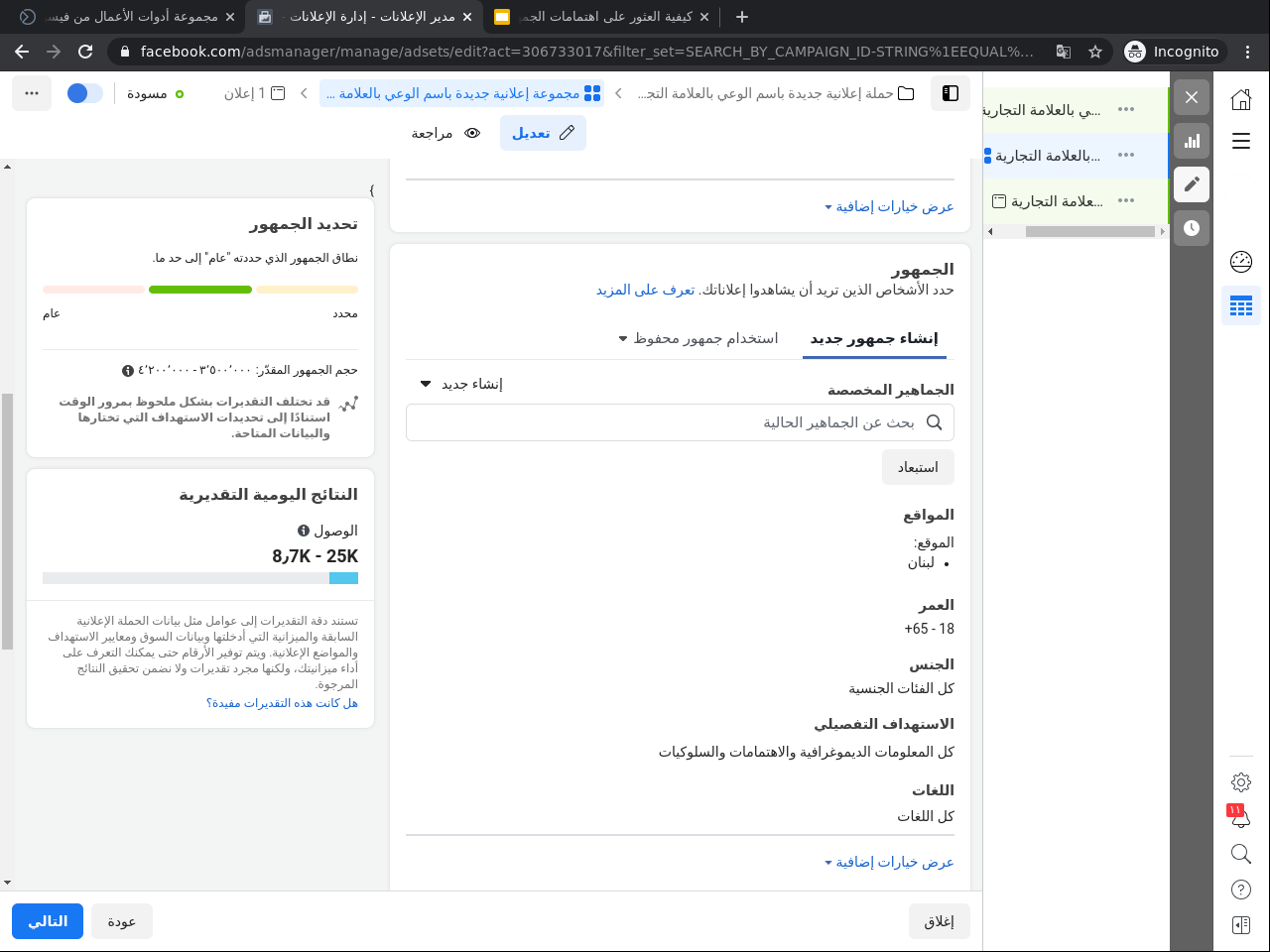Toggle the ad set on/off switch
Screen dimensions: 1270x952
click(85, 93)
